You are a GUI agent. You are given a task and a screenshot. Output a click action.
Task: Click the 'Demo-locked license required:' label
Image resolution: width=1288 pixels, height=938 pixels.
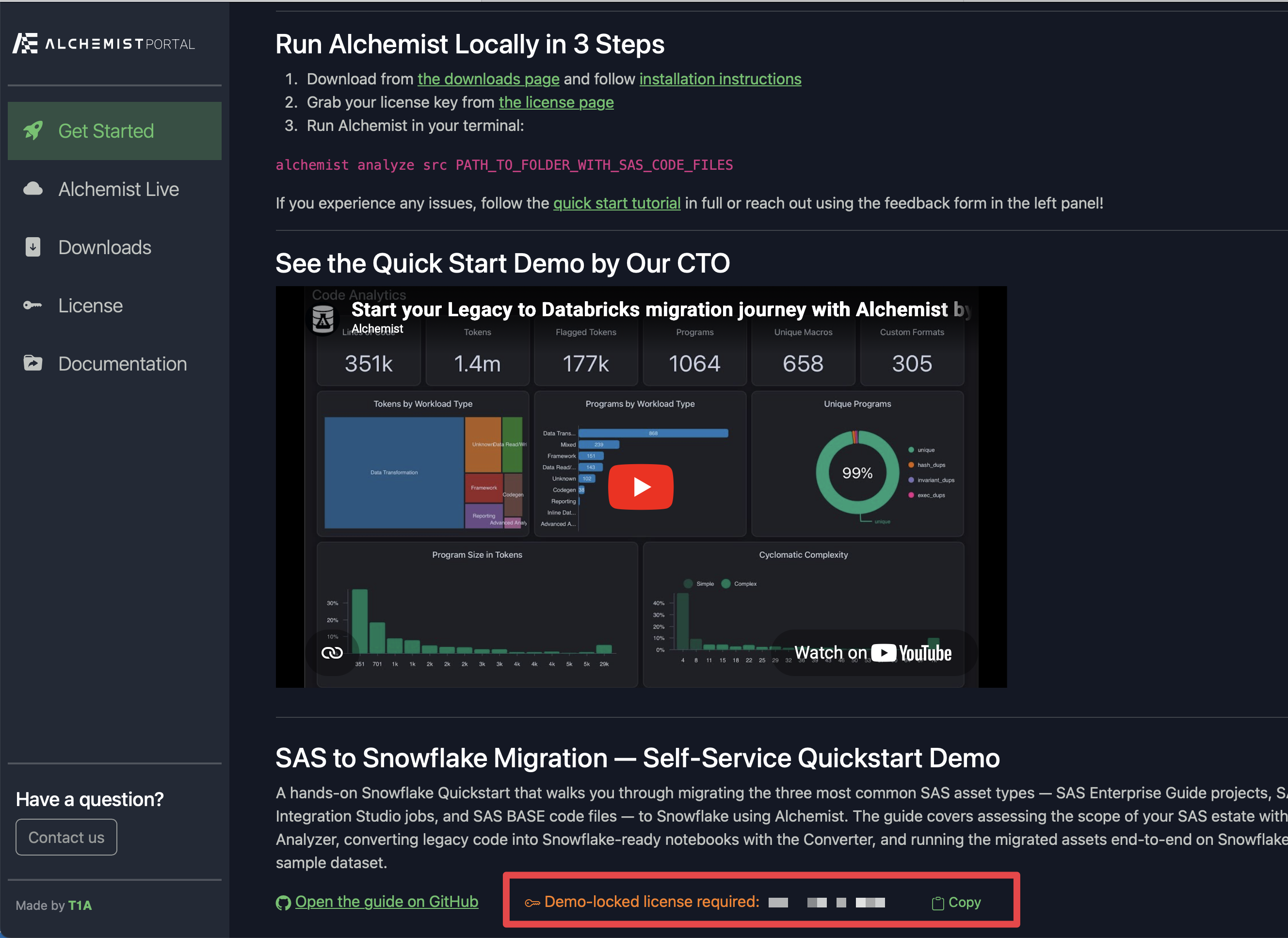pyautogui.click(x=651, y=902)
